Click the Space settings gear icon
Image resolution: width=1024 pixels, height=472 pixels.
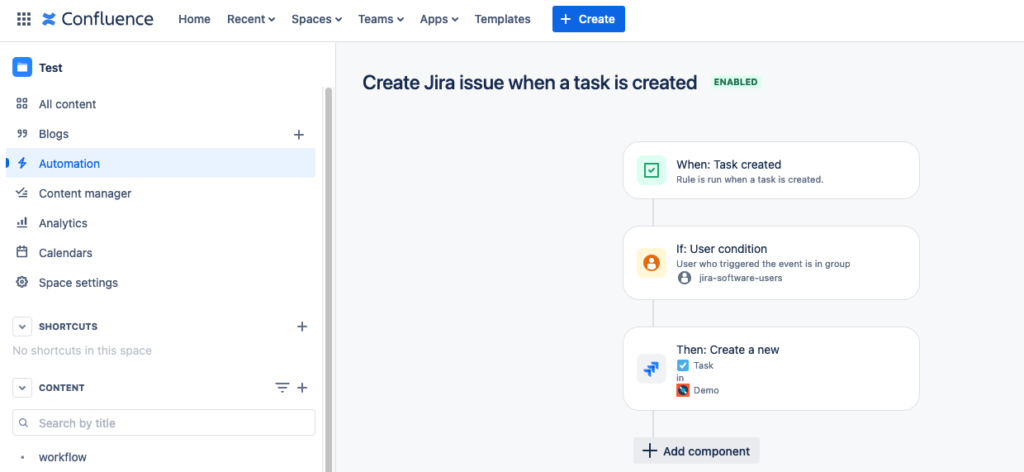(22, 282)
